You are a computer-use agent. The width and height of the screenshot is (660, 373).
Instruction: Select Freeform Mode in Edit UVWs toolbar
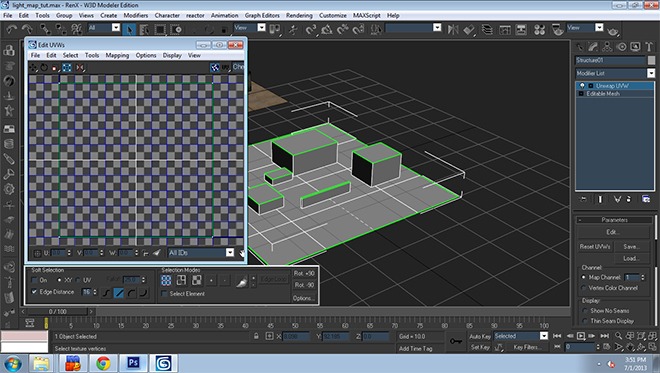coord(67,67)
